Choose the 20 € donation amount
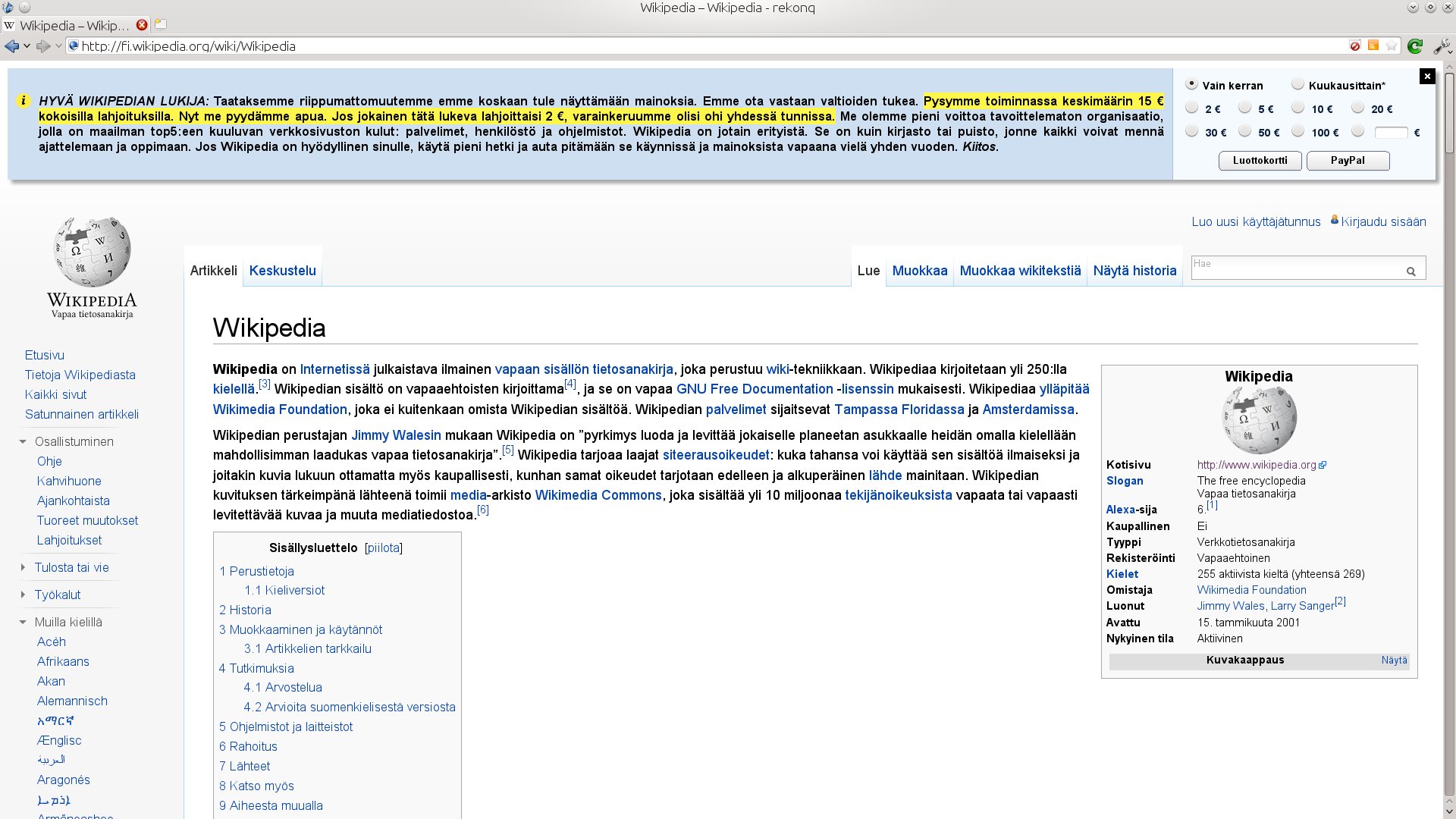Screen dimensions: 1456x819 [x=1358, y=108]
